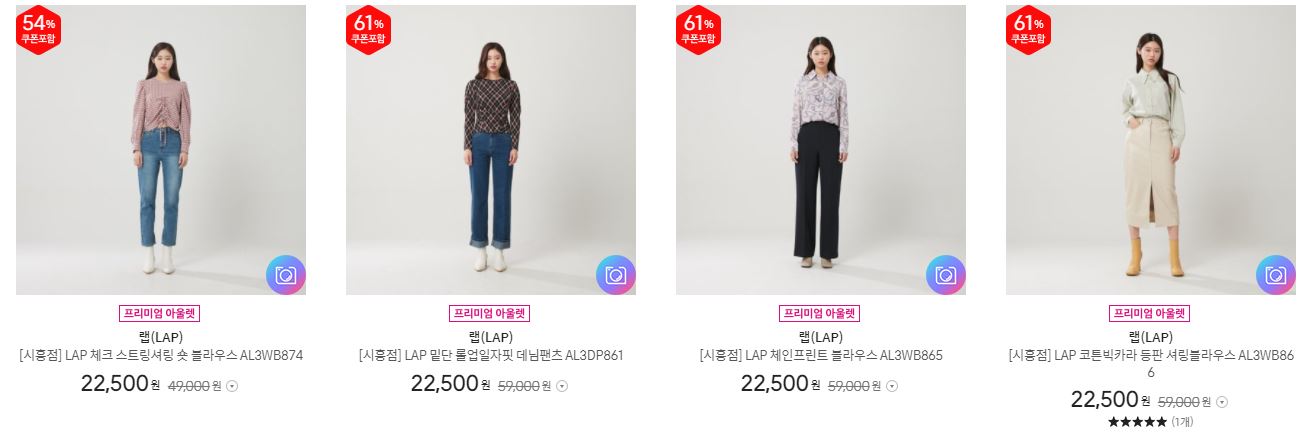Open image search for cotton big-collar blouse
The width and height of the screenshot is (1312, 442).
click(1275, 275)
